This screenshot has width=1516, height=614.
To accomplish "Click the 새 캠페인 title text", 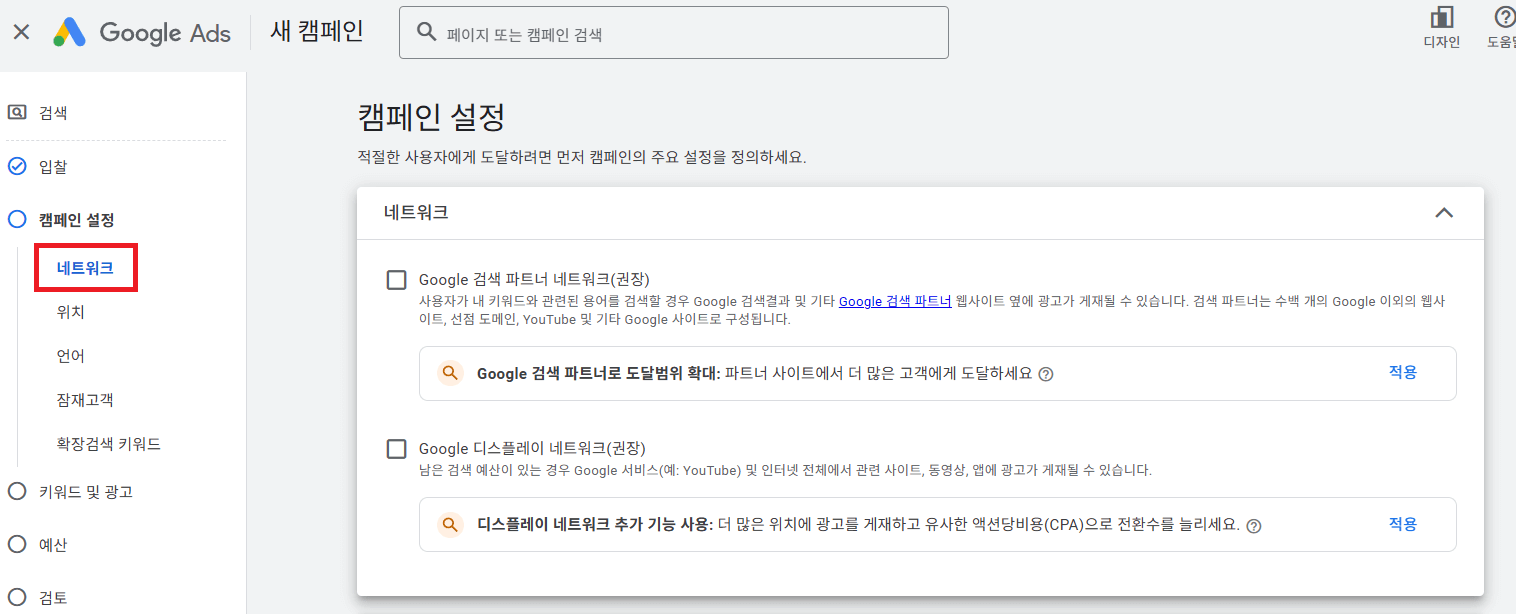I will click(317, 31).
